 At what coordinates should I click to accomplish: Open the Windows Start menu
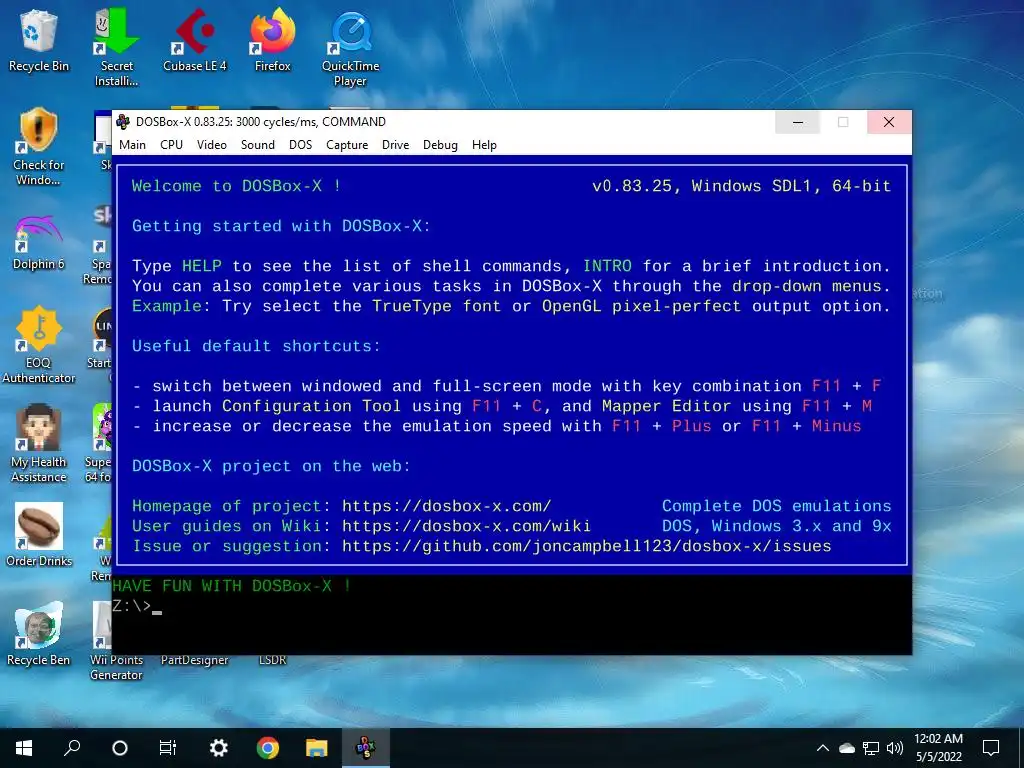click(24, 748)
